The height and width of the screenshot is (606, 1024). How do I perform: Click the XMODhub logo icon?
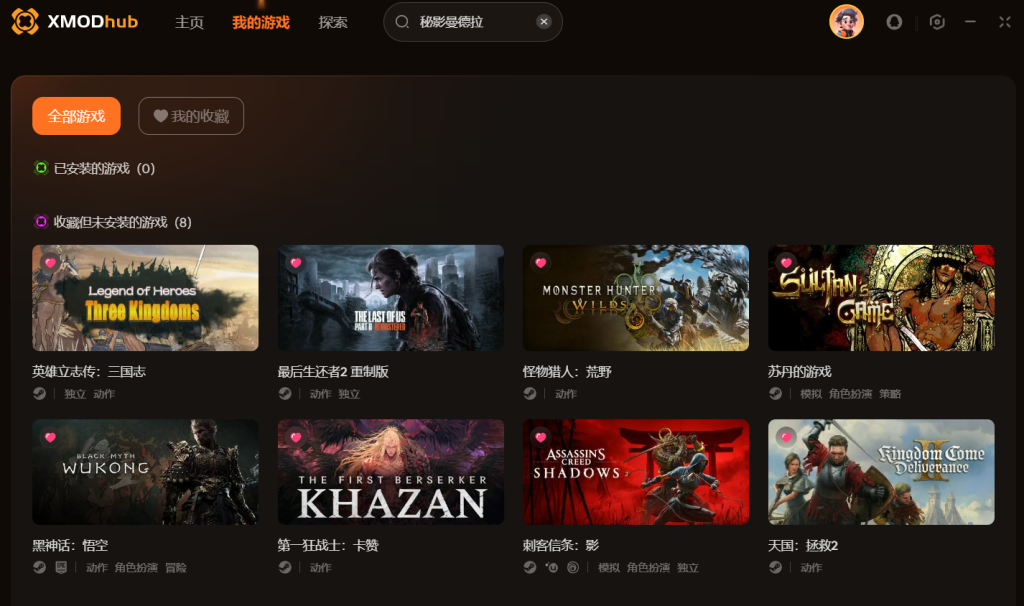tap(25, 22)
